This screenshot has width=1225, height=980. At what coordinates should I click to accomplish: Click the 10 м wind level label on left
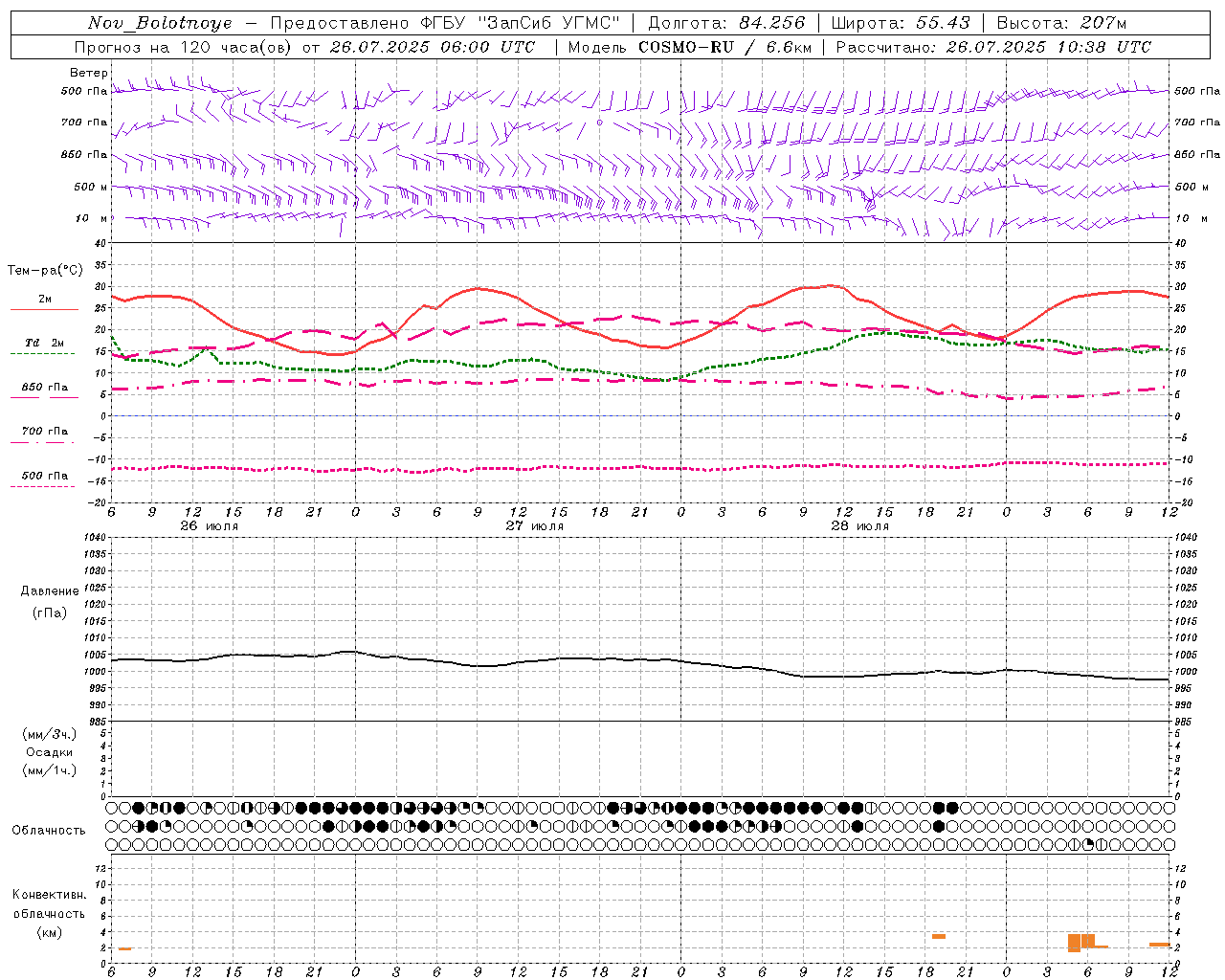(x=92, y=218)
